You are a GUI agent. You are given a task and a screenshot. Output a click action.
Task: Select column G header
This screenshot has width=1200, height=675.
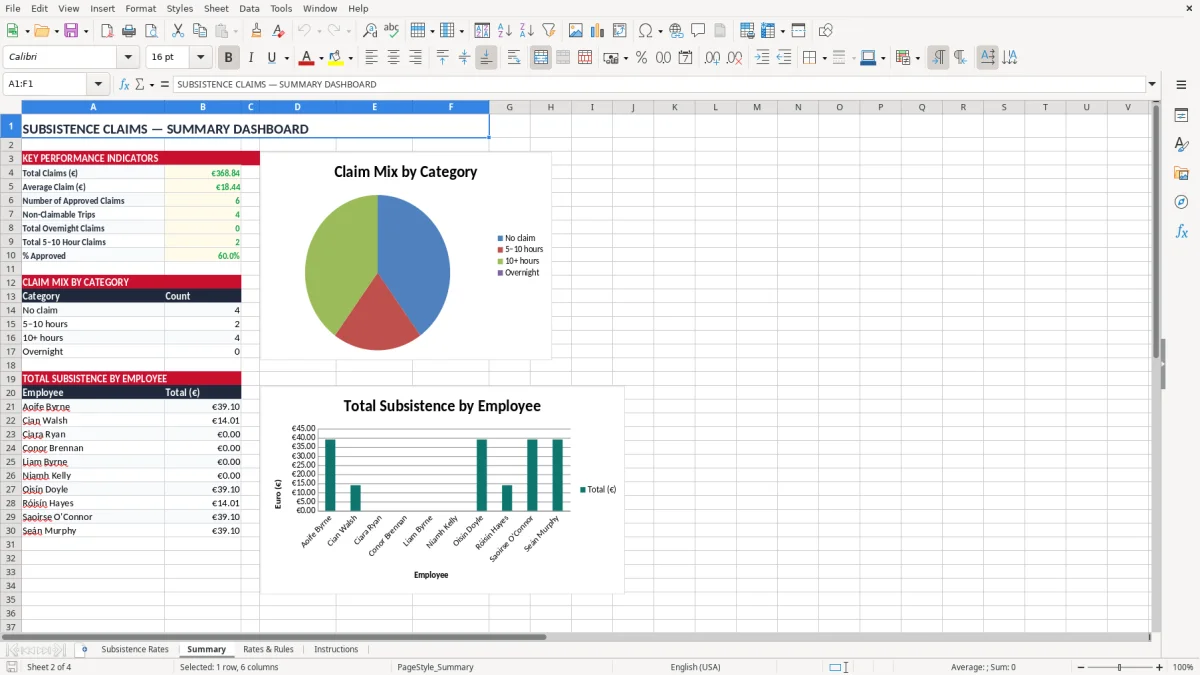[509, 107]
